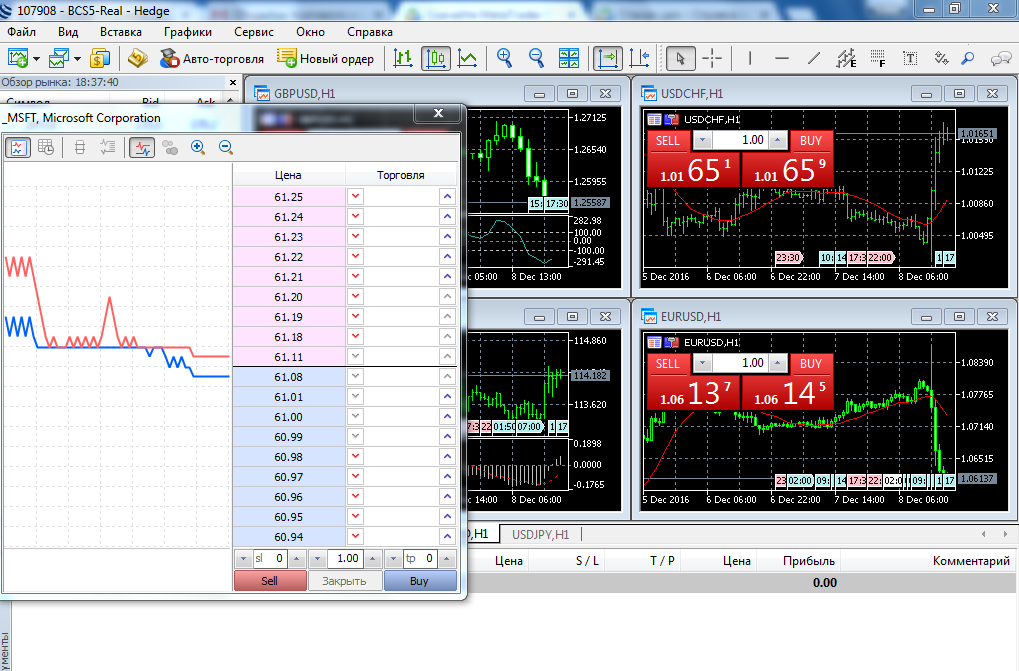This screenshot has width=1019, height=671.
Task: Pick the vertical line drawing tool
Action: 750,58
